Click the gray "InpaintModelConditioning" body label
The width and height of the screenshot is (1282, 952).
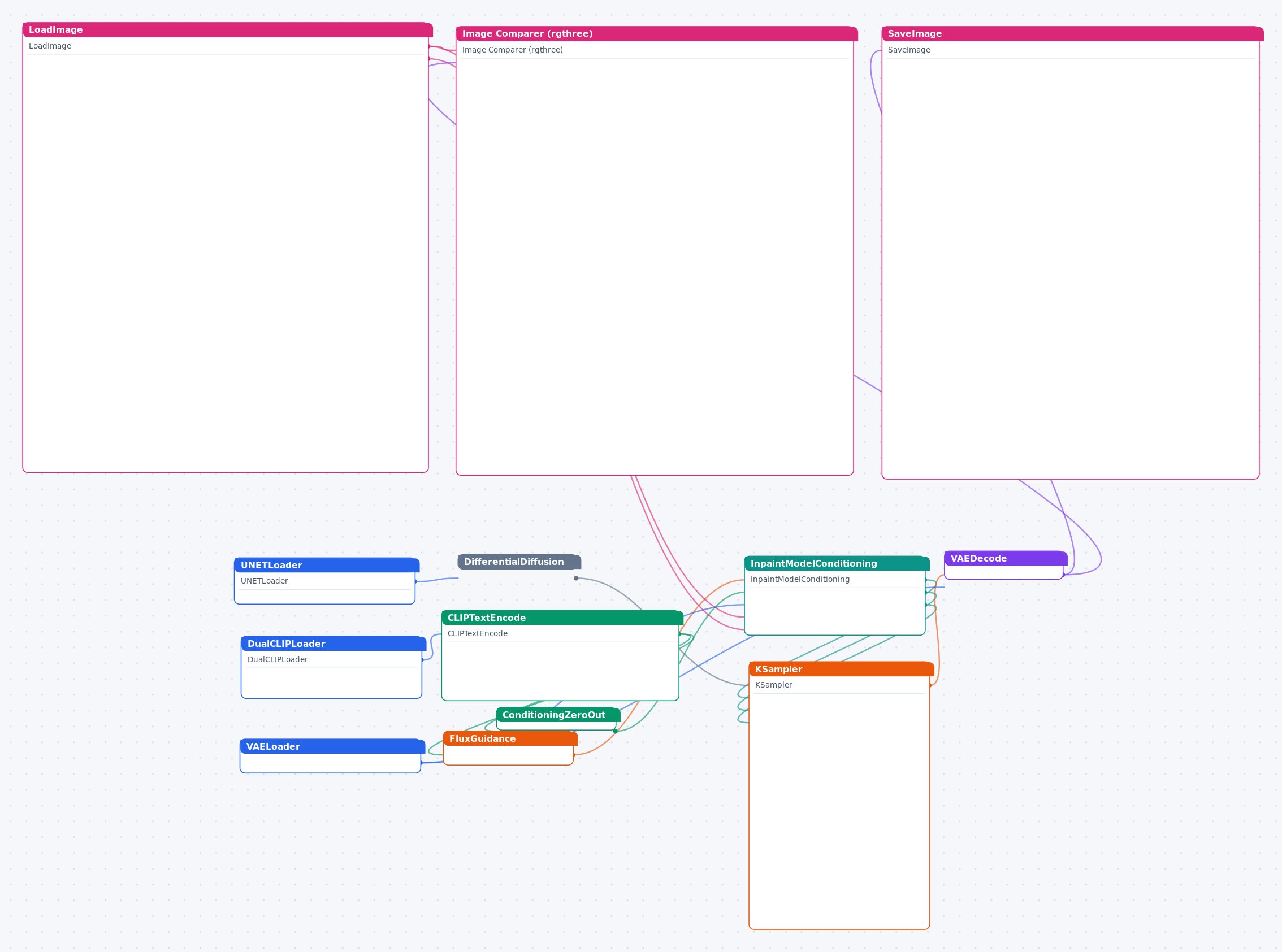pyautogui.click(x=799, y=579)
